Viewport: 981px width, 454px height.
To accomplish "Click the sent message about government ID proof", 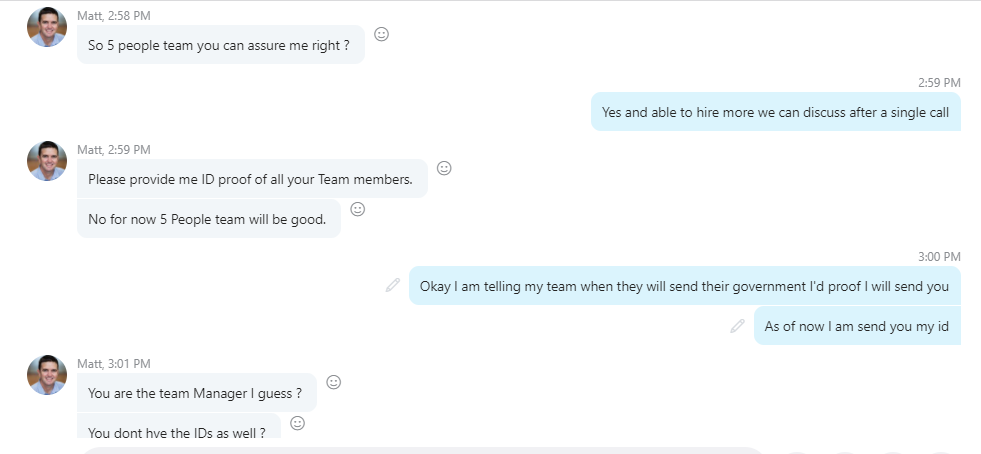I will pos(685,286).
